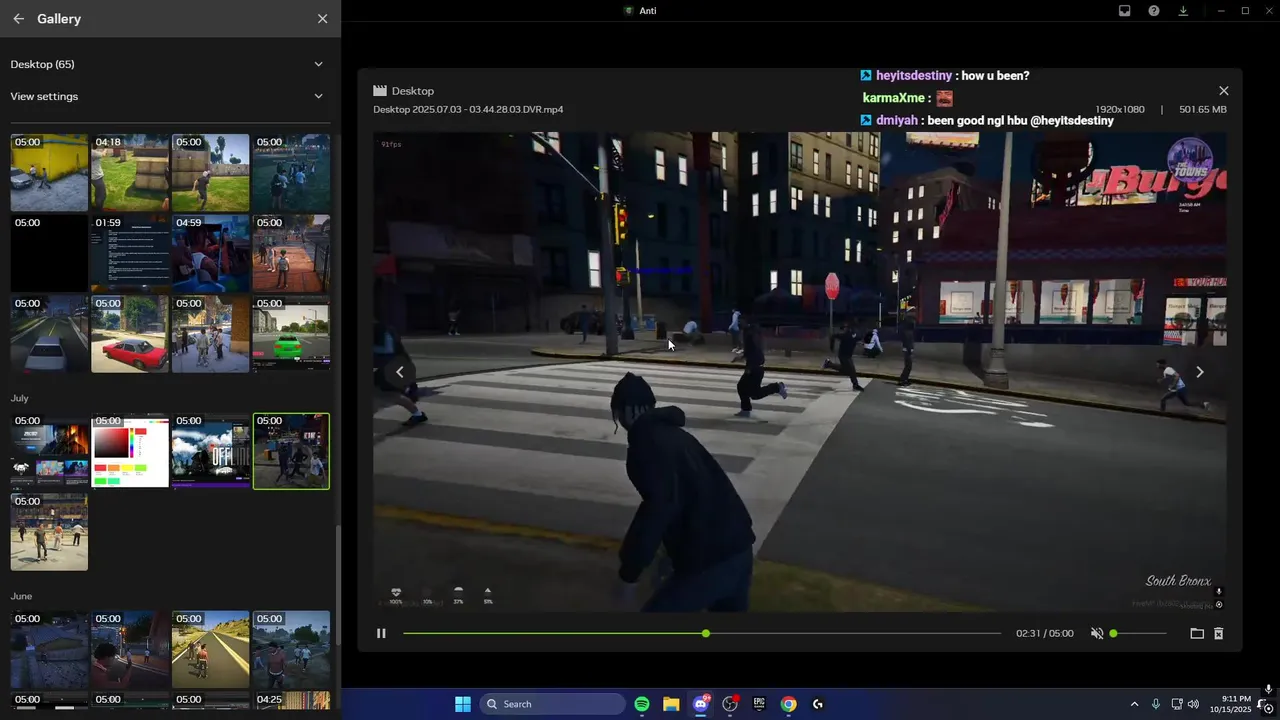The width and height of the screenshot is (1280, 720).
Task: Open the notifications inbox icon in title bar
Action: 1125,11
